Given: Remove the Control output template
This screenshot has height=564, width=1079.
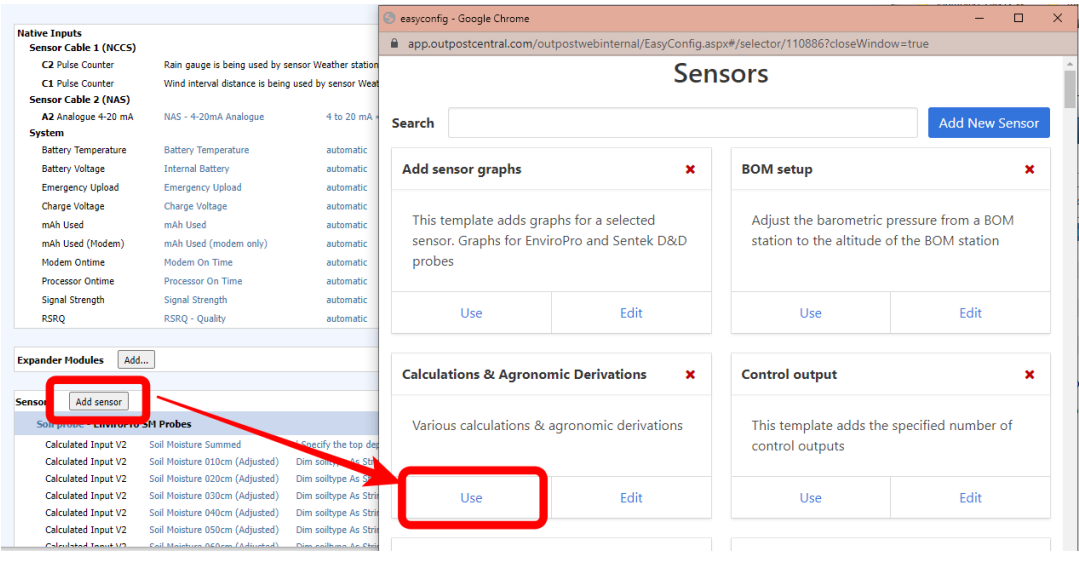Looking at the screenshot, I should 1029,375.
